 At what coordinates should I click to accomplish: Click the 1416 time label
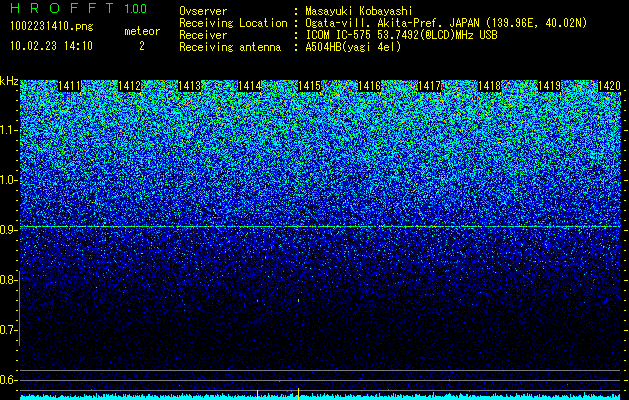tap(369, 86)
